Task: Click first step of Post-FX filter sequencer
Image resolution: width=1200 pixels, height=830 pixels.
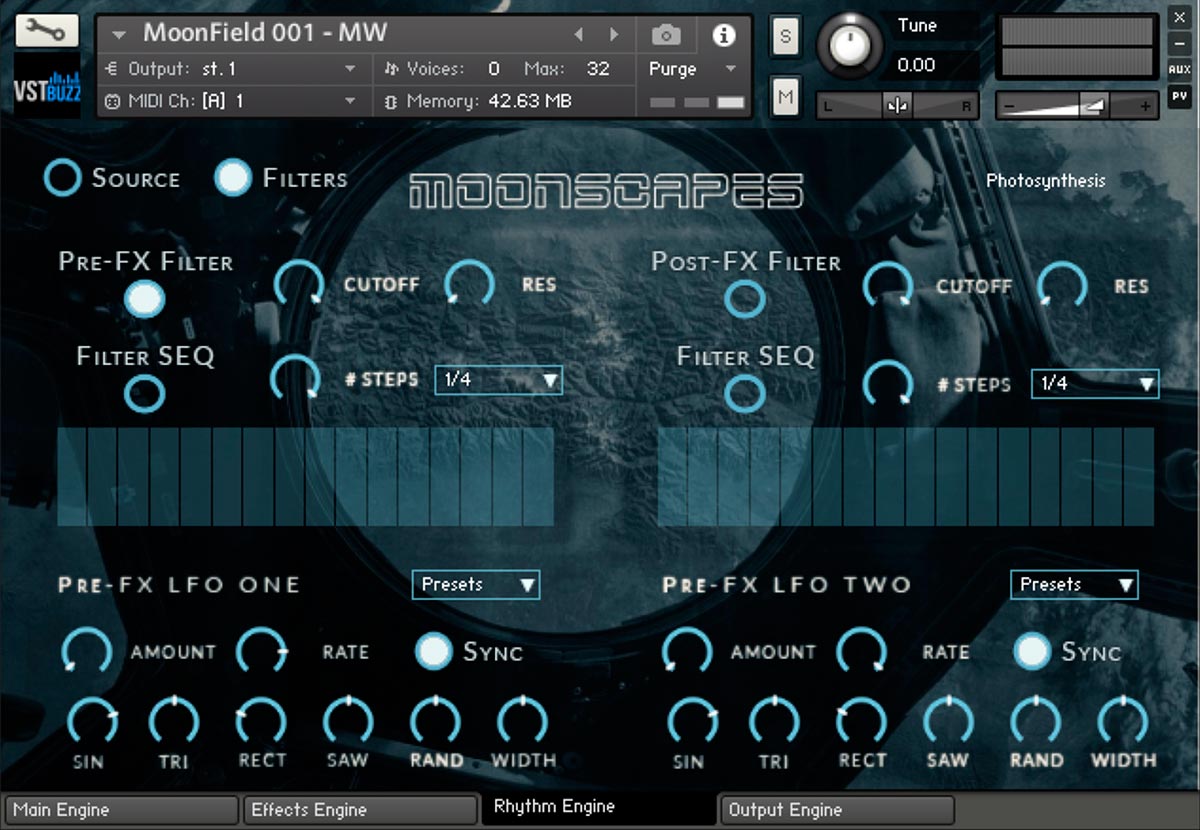Action: tap(673, 476)
